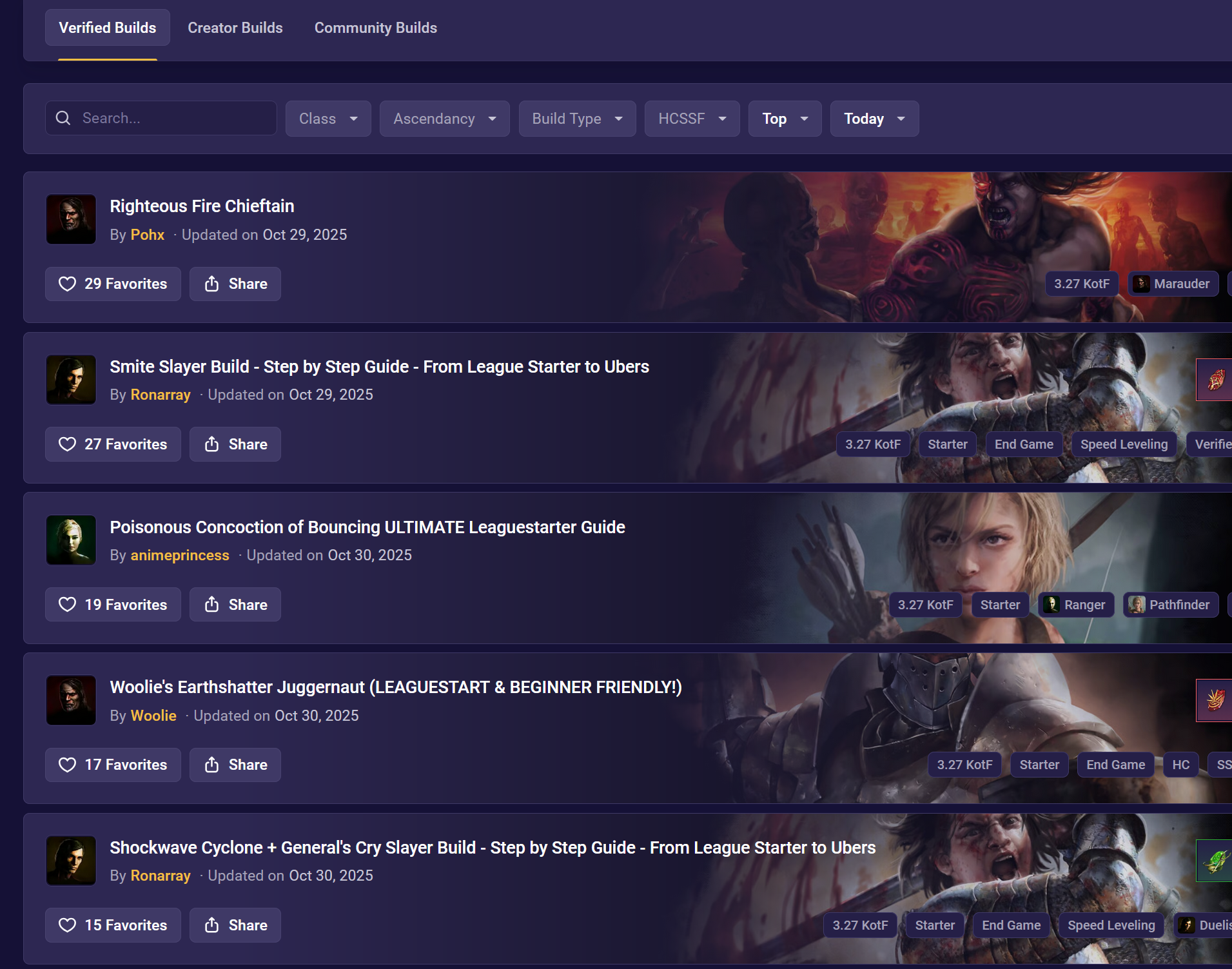Select the Pathfinder ascendancy tag
The height and width of the screenshot is (969, 1232).
1171,605
